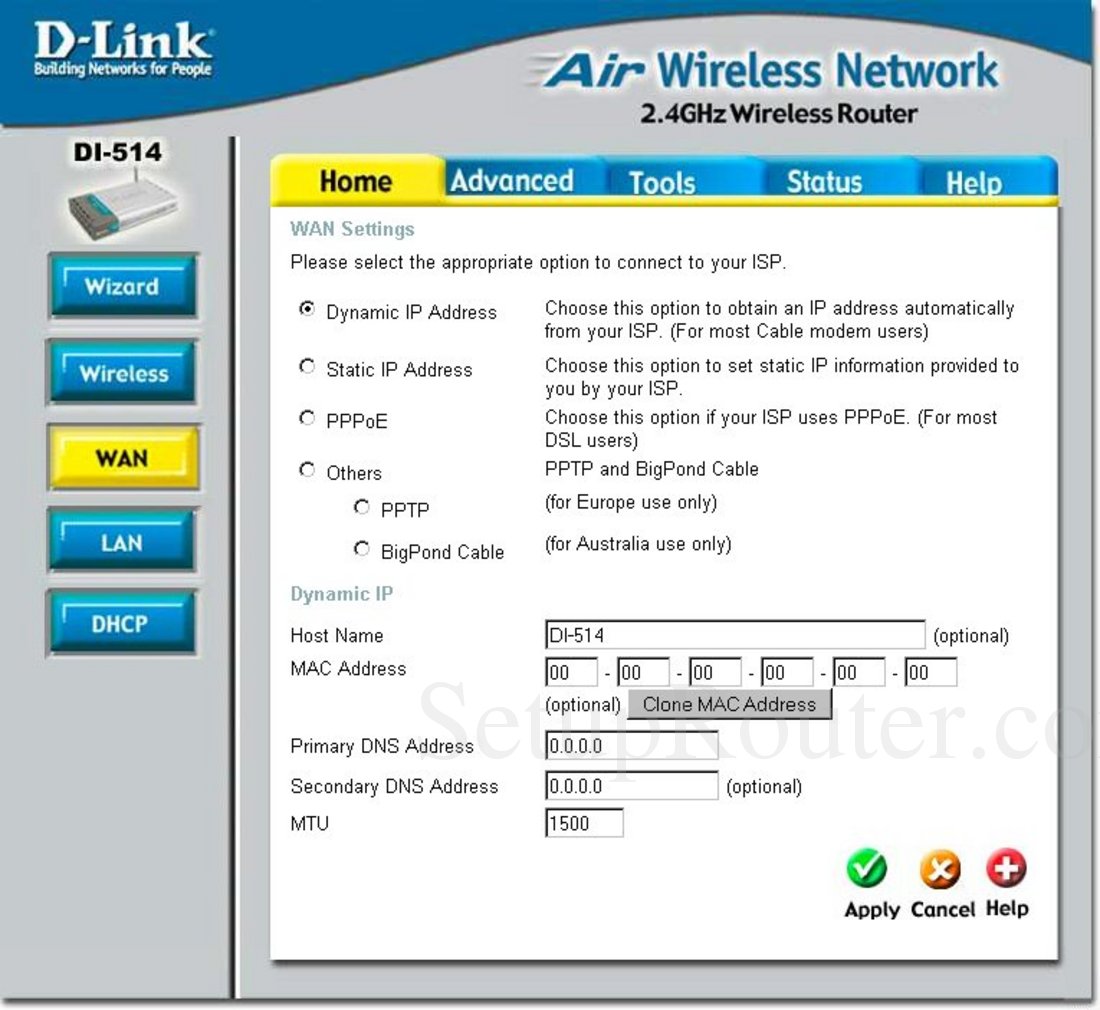1100x1010 pixels.
Task: Click the orange Cancel X icon
Action: point(940,870)
